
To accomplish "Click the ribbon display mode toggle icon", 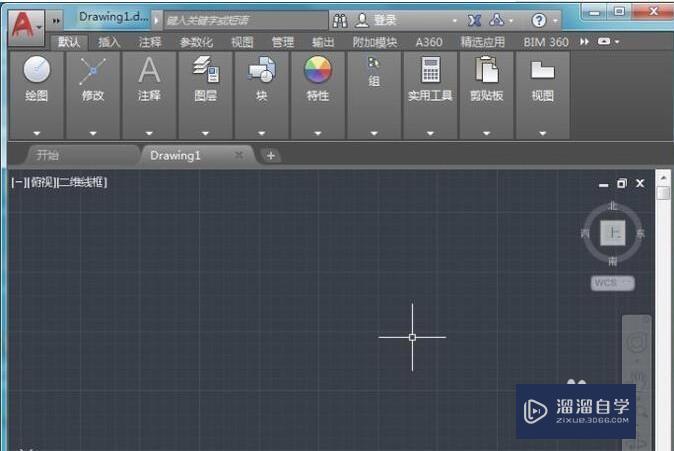I will click(x=604, y=41).
